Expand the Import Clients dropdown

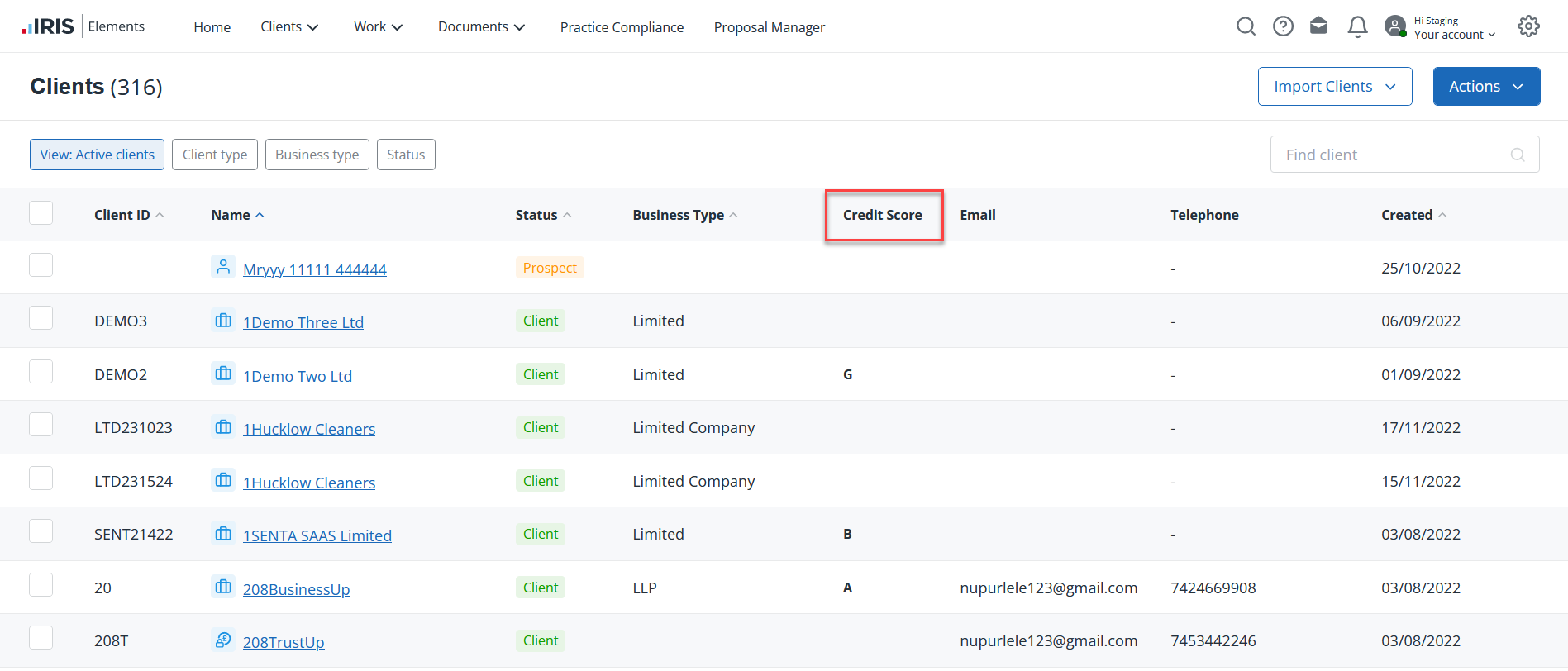[1334, 87]
